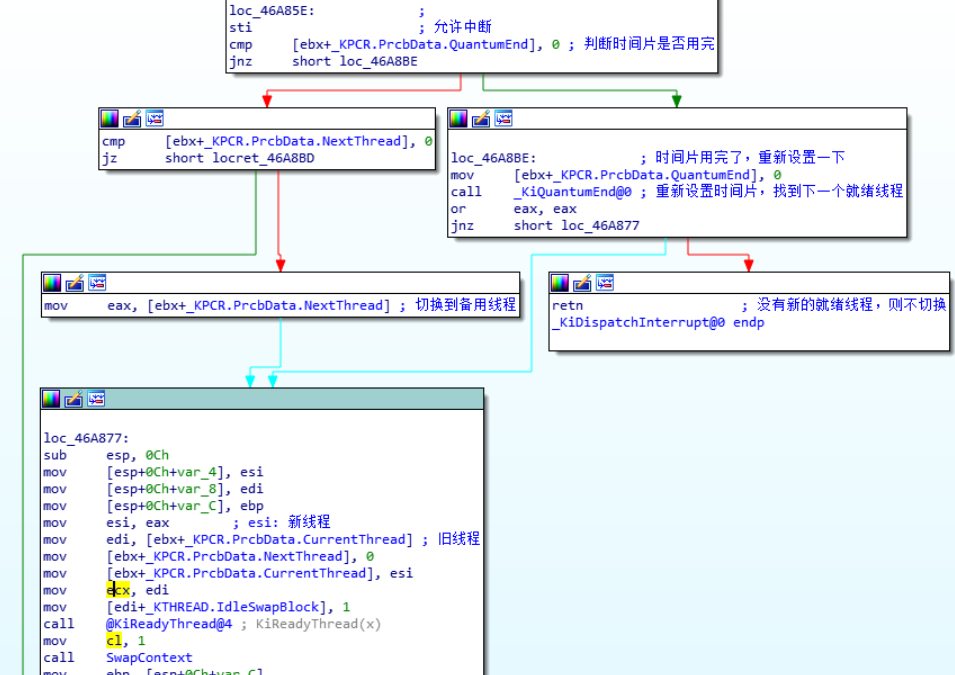Click the color palette icon on the NextThread cmp node

[108, 117]
